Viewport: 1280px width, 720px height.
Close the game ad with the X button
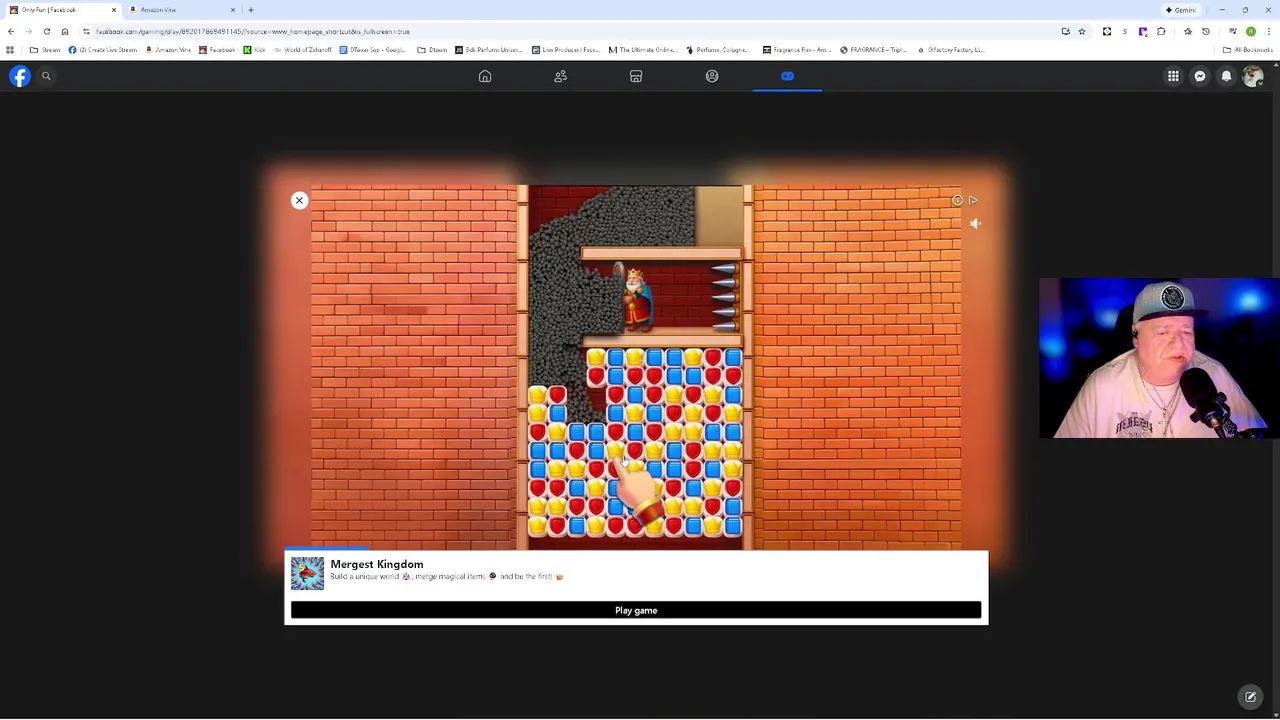click(x=299, y=201)
